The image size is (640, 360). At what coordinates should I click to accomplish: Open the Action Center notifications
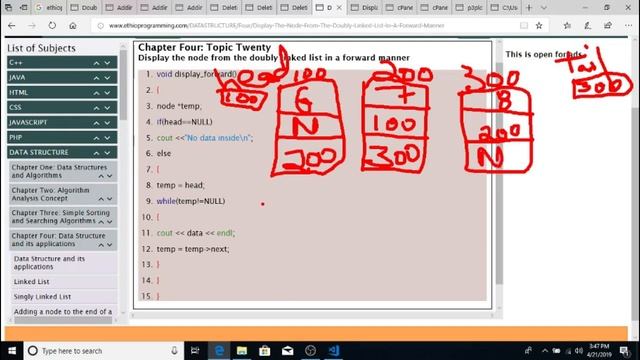624,351
